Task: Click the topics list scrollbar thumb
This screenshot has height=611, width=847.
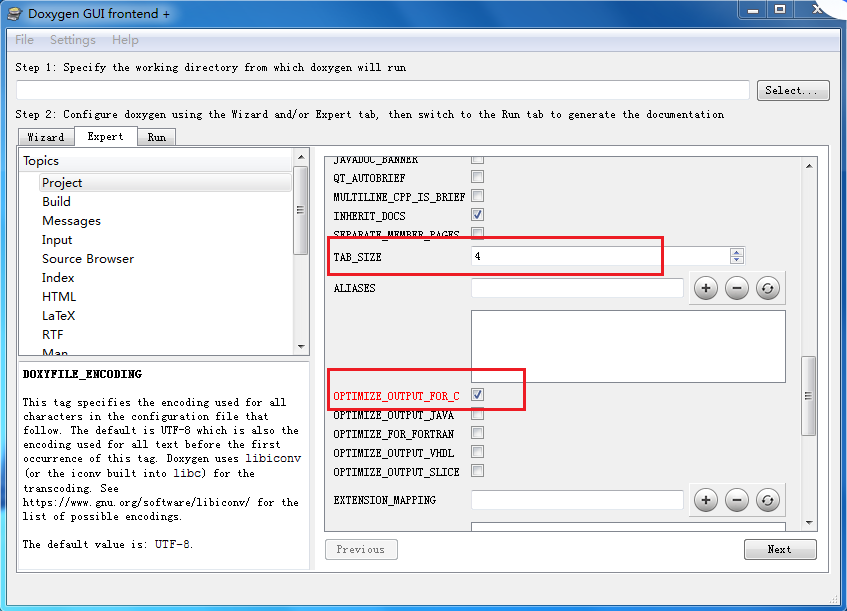Action: 300,210
